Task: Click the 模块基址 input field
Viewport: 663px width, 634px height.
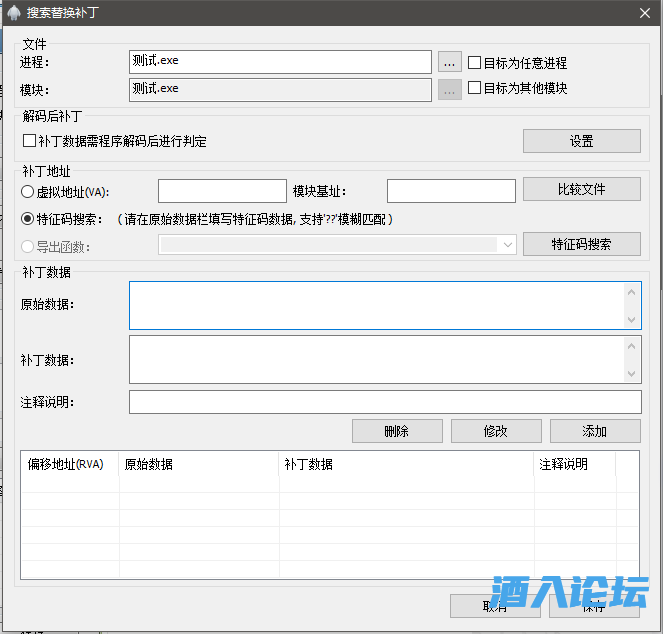Action: (450, 191)
